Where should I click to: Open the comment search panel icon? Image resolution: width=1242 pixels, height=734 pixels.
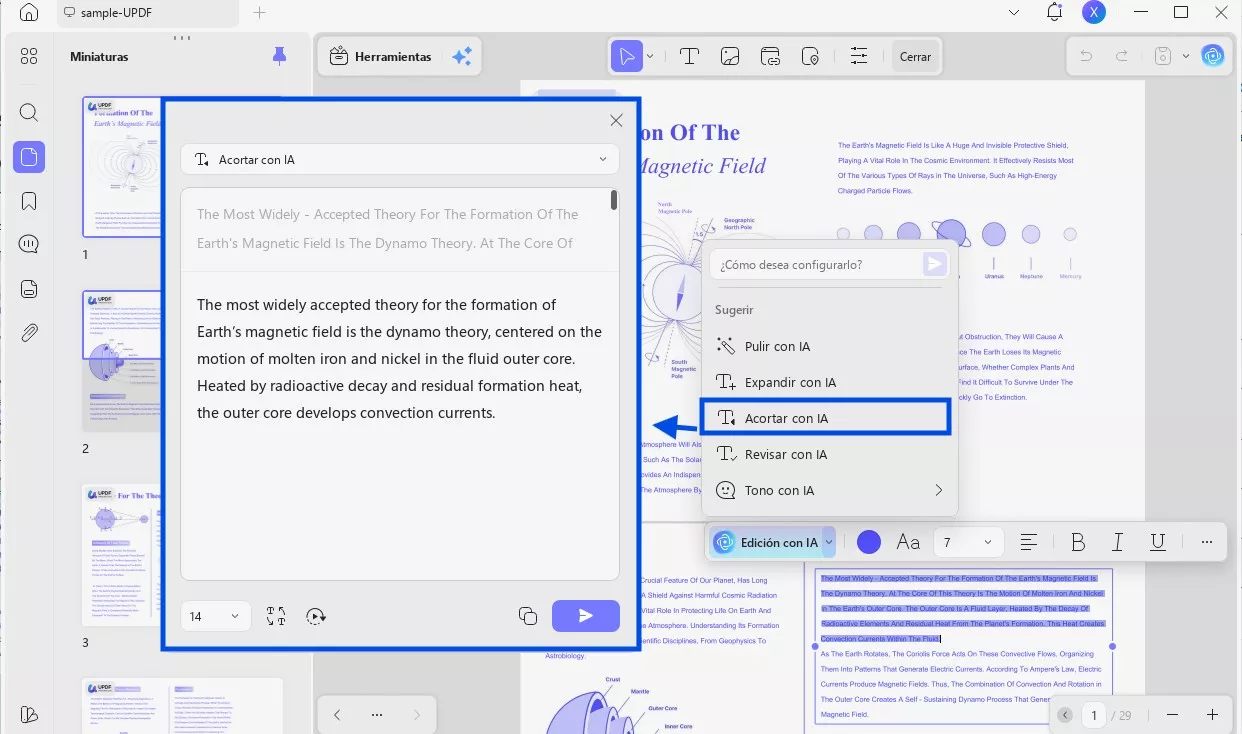coord(29,244)
